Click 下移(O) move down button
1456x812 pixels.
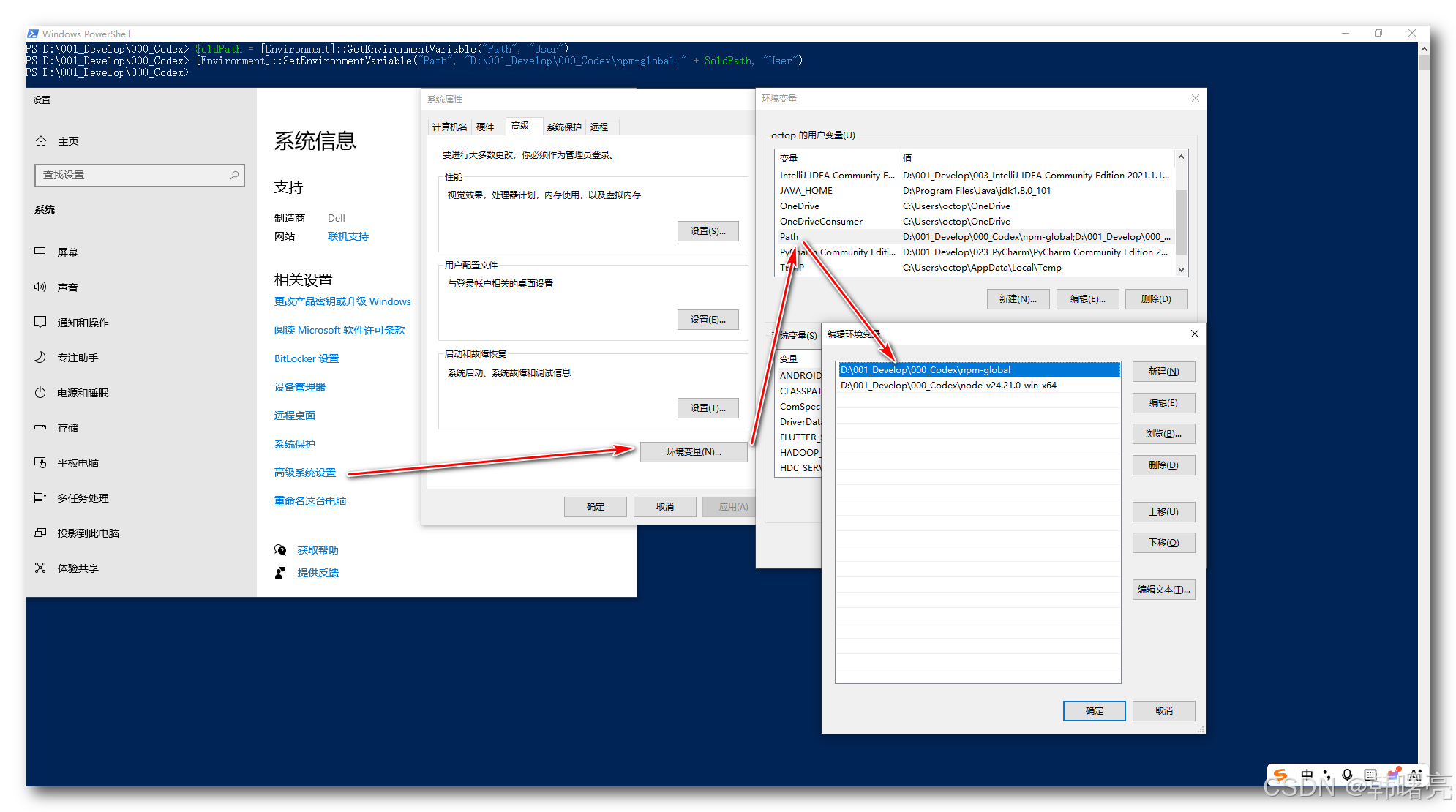tap(1163, 543)
